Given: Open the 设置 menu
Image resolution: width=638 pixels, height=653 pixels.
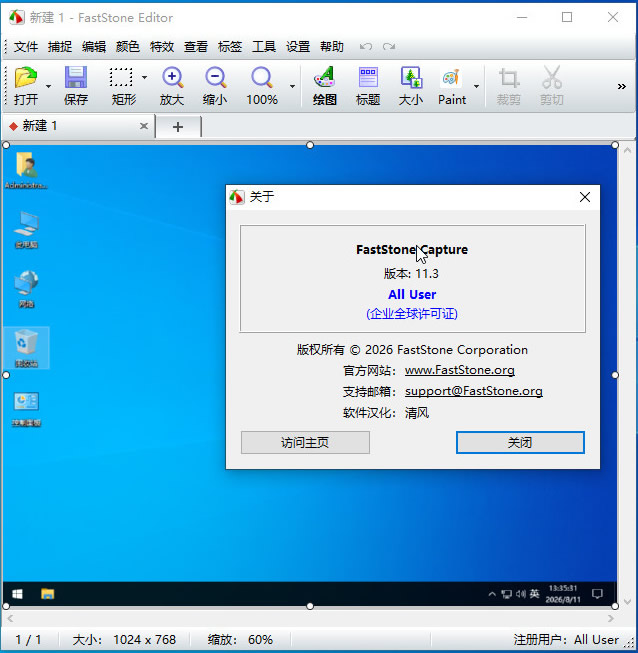Looking at the screenshot, I should click(x=298, y=47).
